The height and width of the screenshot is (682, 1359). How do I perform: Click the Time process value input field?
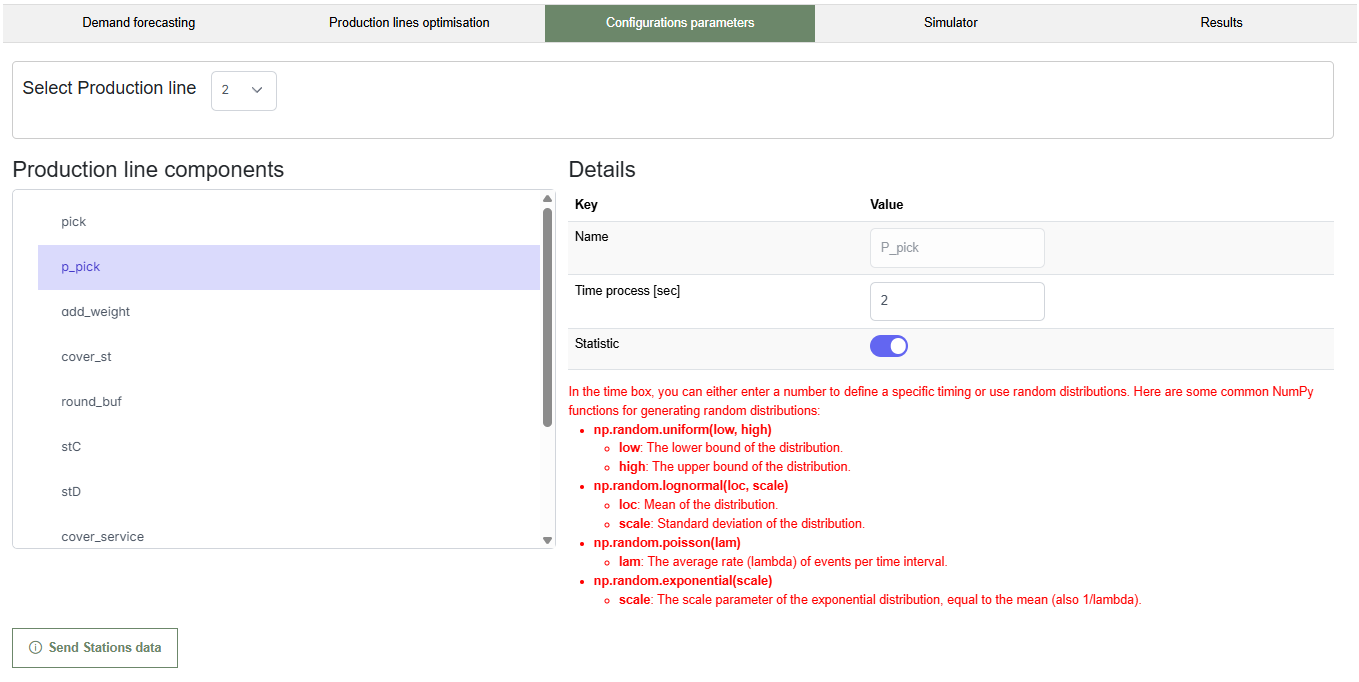[956, 301]
